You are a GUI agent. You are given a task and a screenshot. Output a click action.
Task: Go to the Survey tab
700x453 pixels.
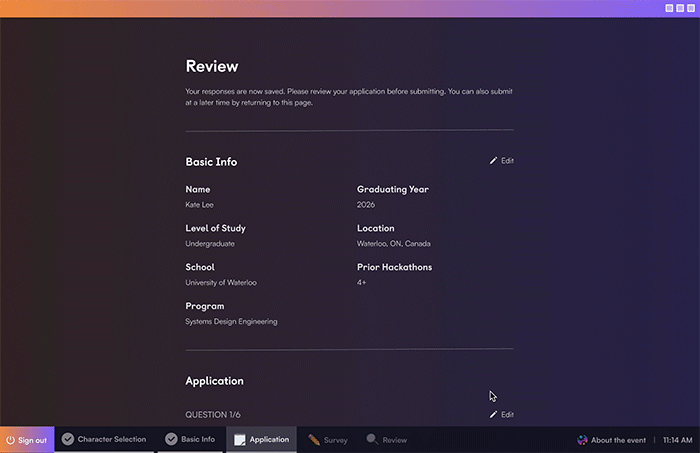(328, 440)
